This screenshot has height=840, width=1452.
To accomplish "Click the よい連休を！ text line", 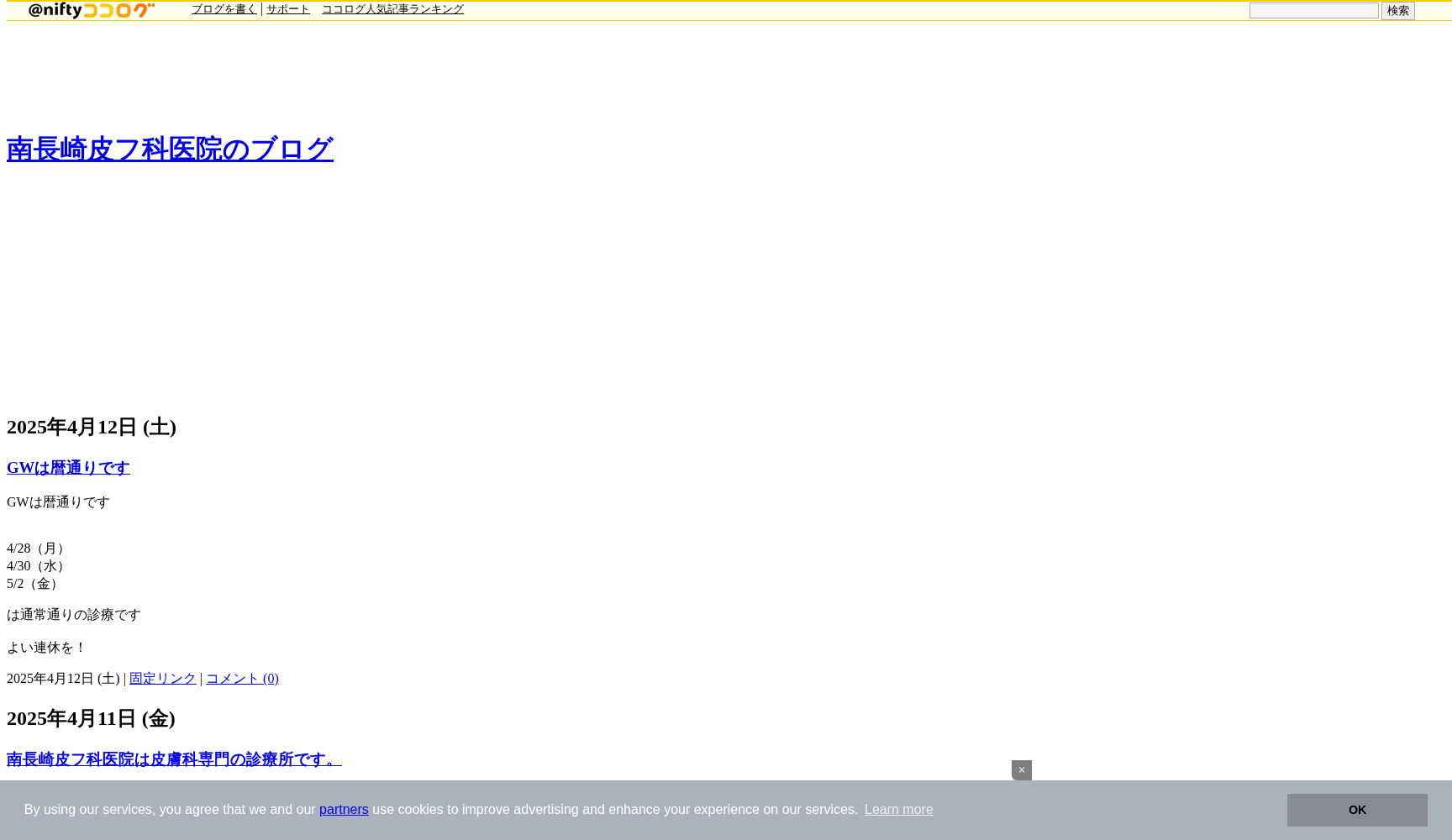I will tap(46, 648).
